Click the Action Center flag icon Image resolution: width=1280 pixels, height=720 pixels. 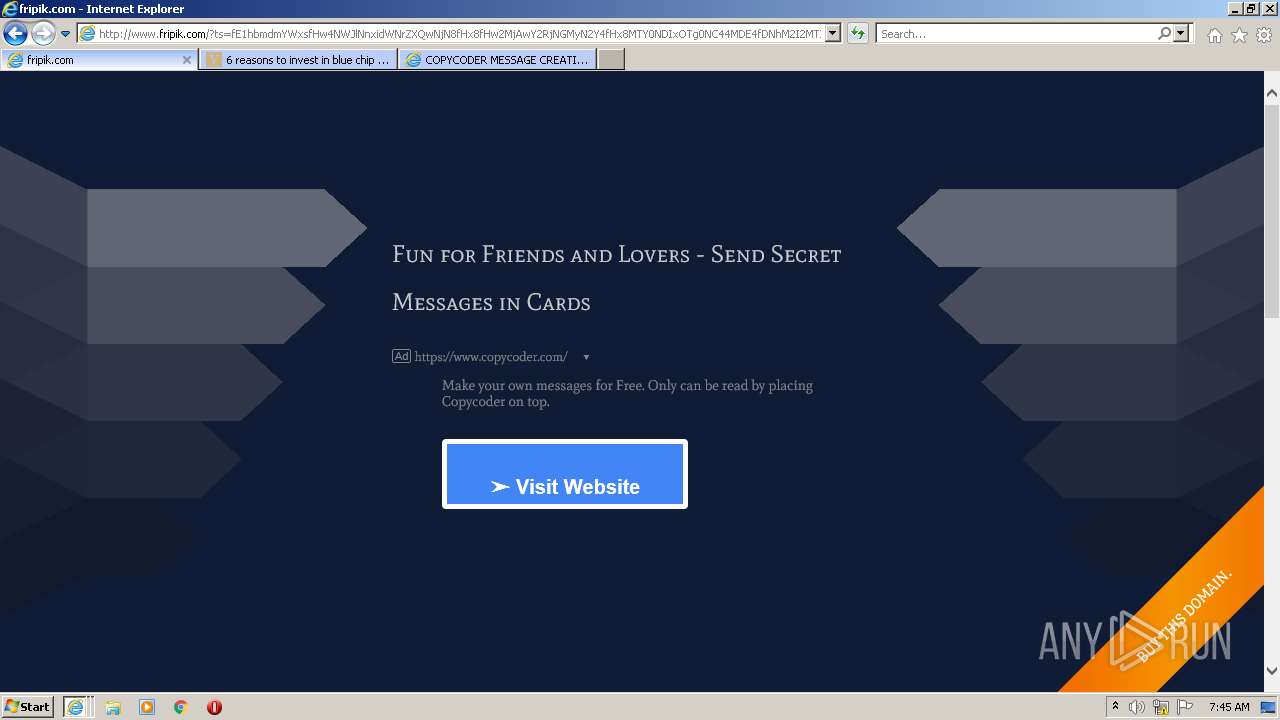tap(1185, 707)
